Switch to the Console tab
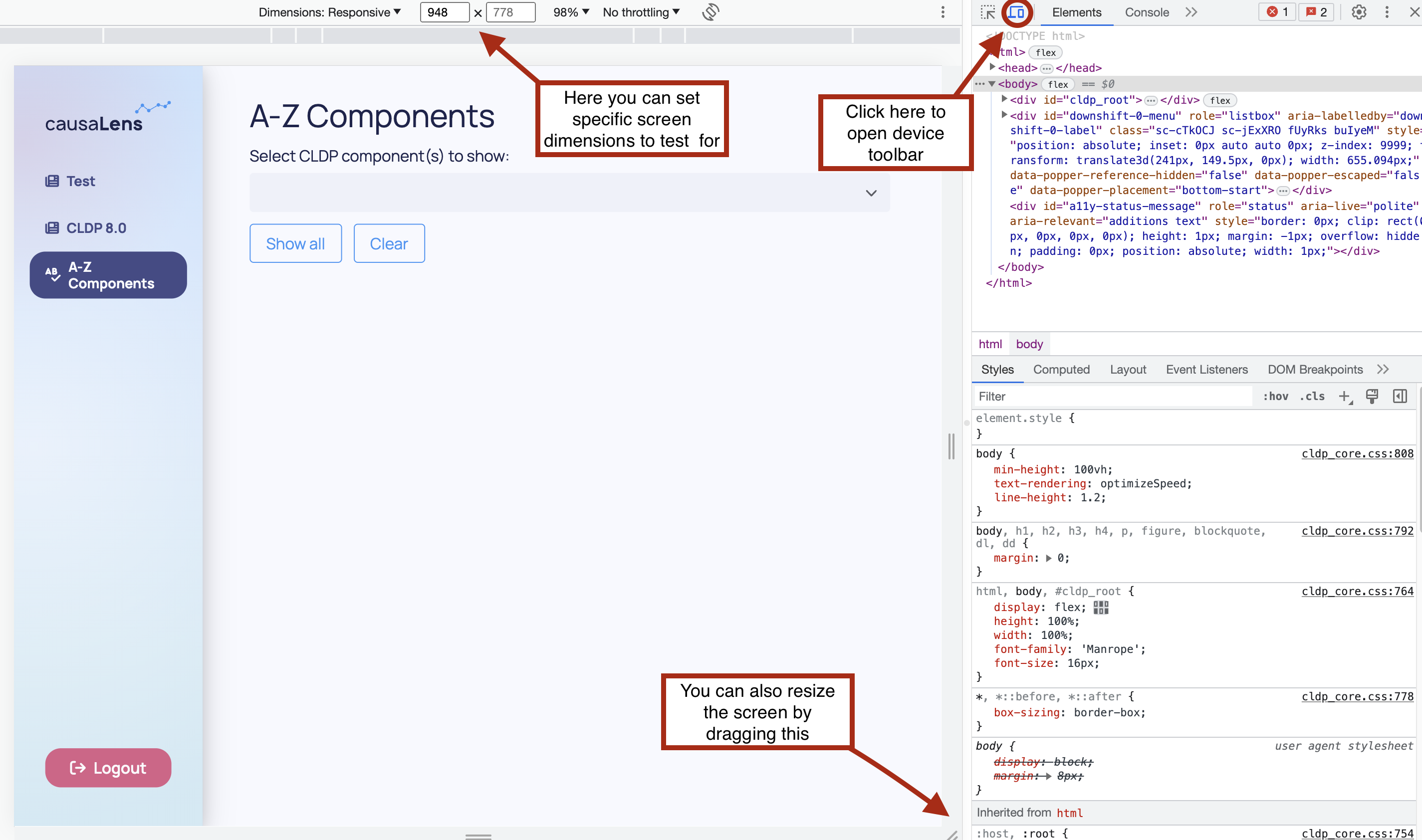The width and height of the screenshot is (1422, 840). [x=1146, y=12]
